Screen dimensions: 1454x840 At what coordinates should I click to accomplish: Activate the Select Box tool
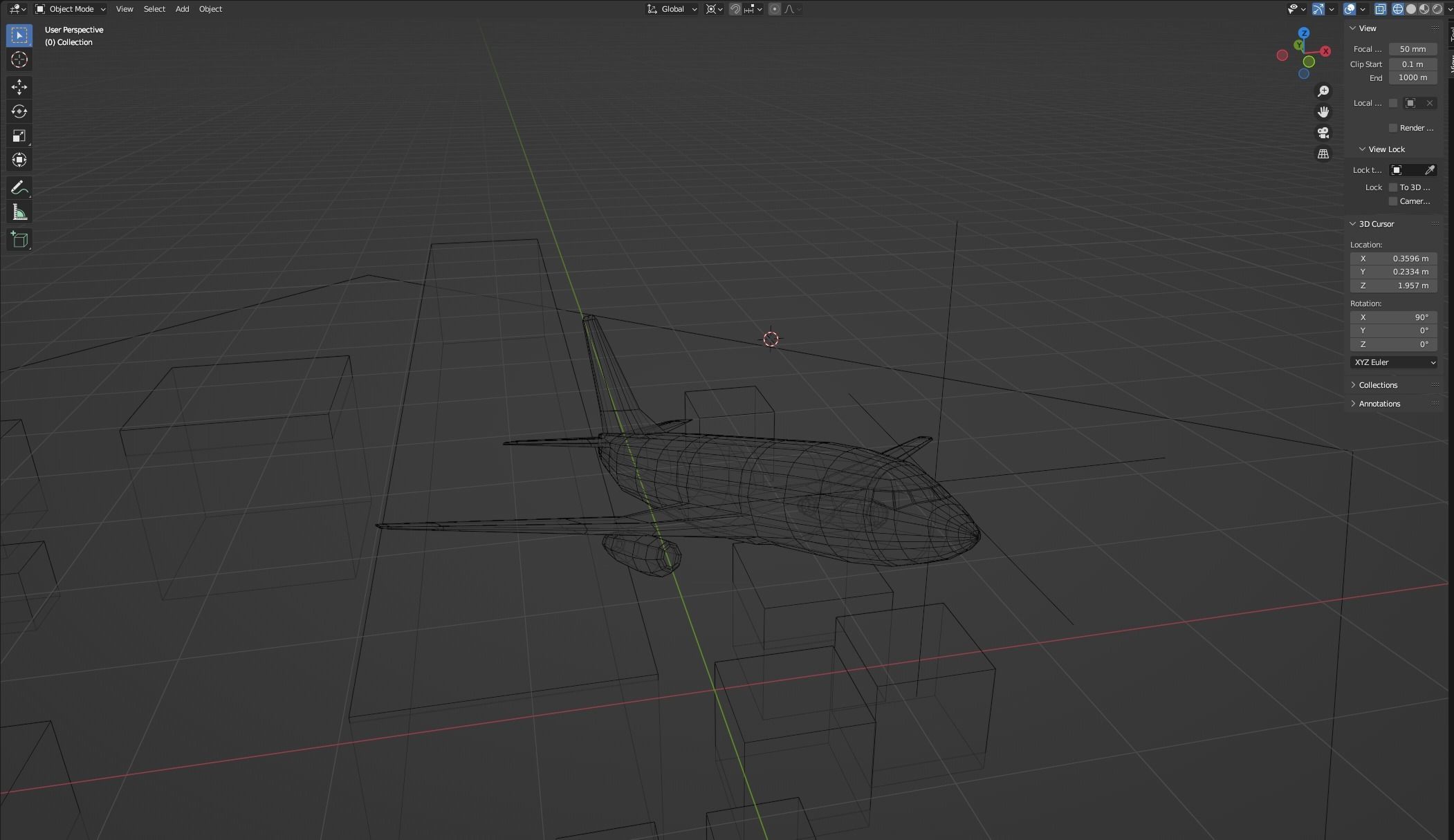pyautogui.click(x=19, y=35)
